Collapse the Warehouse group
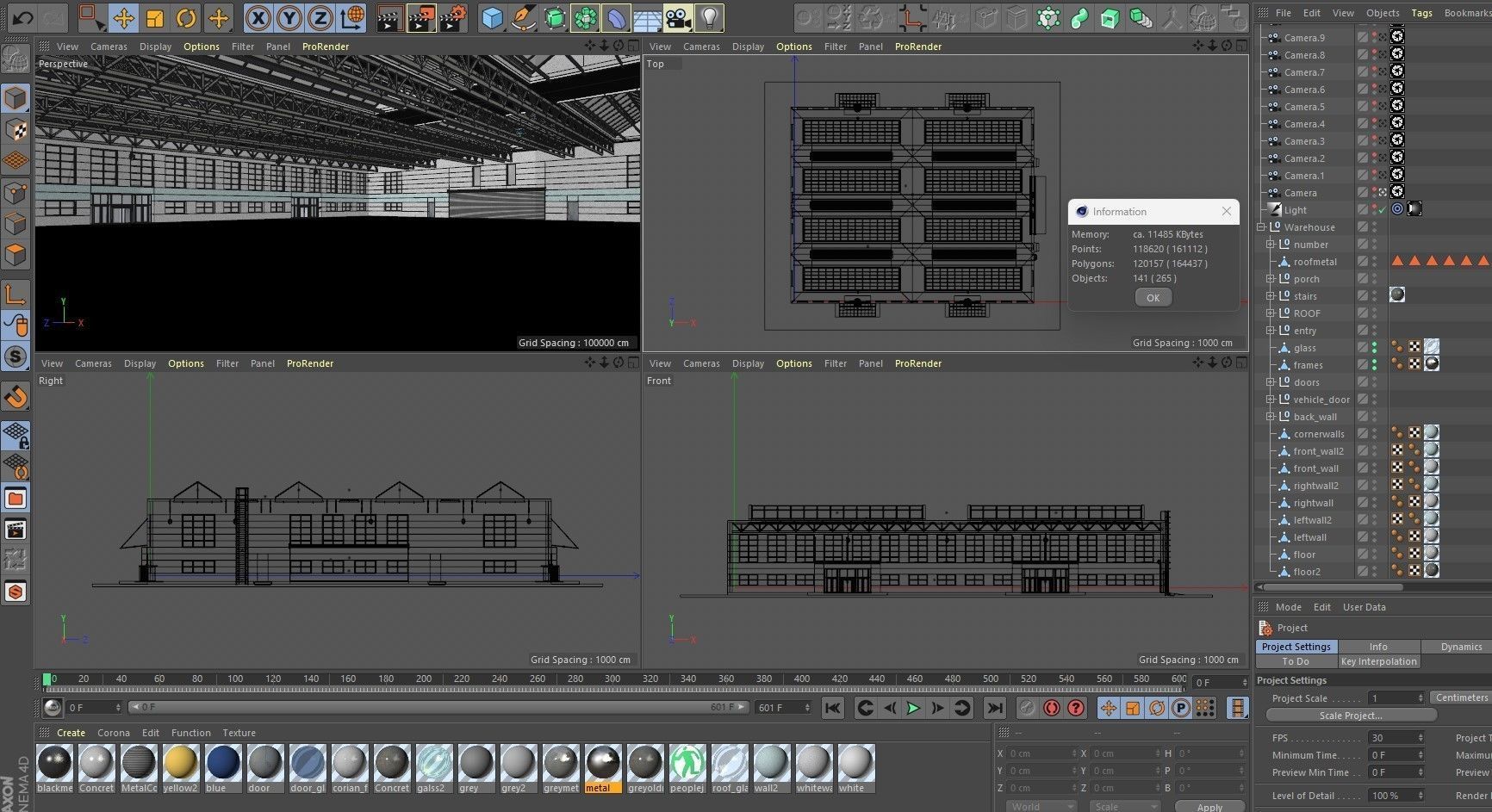 pos(1260,227)
